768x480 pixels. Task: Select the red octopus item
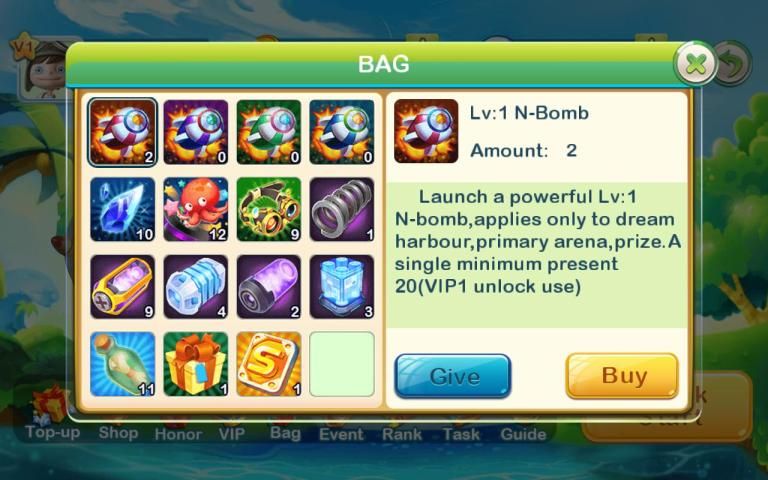pyautogui.click(x=195, y=210)
